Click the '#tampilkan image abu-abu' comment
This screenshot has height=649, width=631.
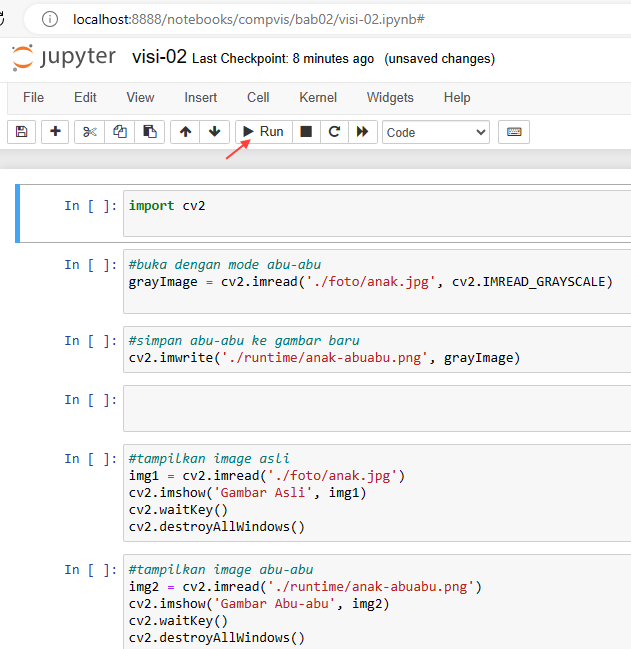(x=221, y=570)
